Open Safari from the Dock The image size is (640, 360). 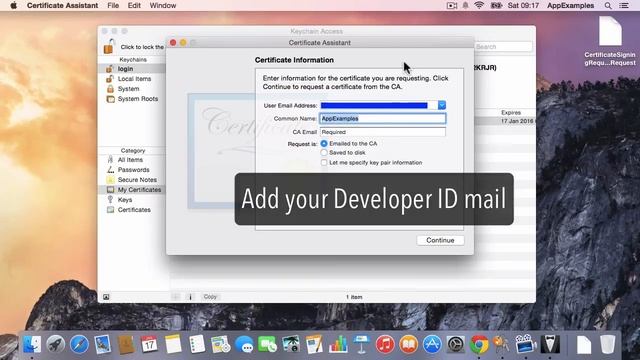point(79,344)
